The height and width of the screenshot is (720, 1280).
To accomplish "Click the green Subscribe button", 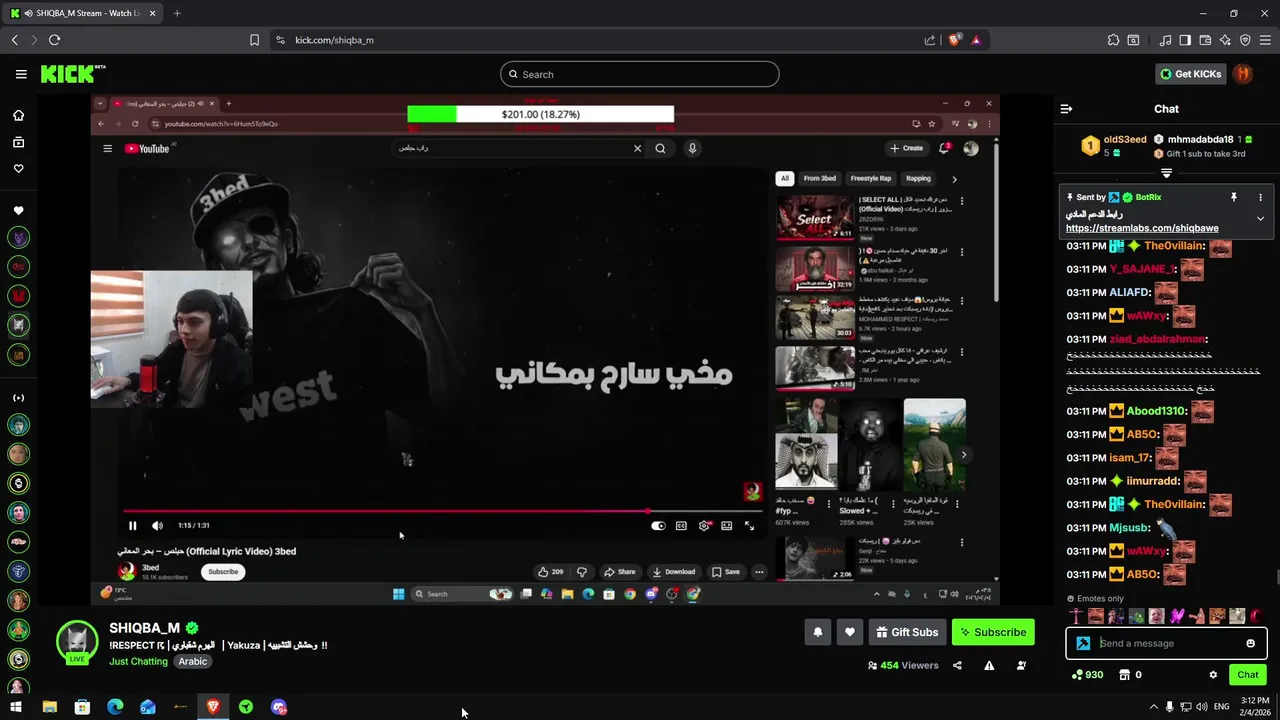I will pyautogui.click(x=993, y=632).
